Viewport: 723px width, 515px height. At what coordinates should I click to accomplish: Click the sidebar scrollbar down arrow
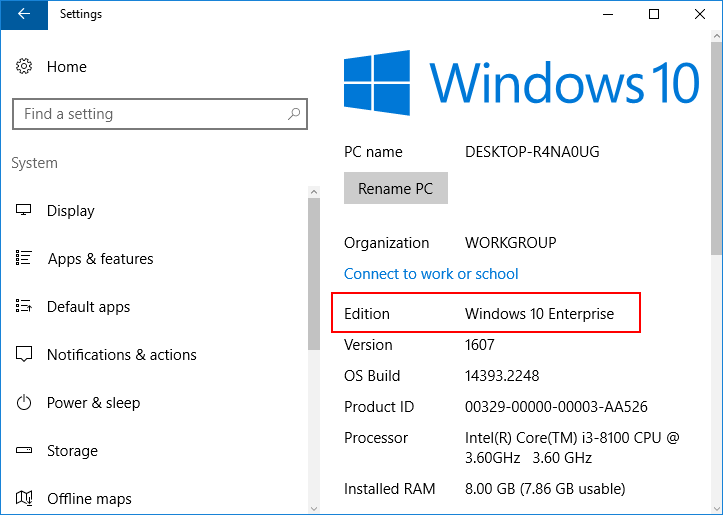tap(314, 509)
